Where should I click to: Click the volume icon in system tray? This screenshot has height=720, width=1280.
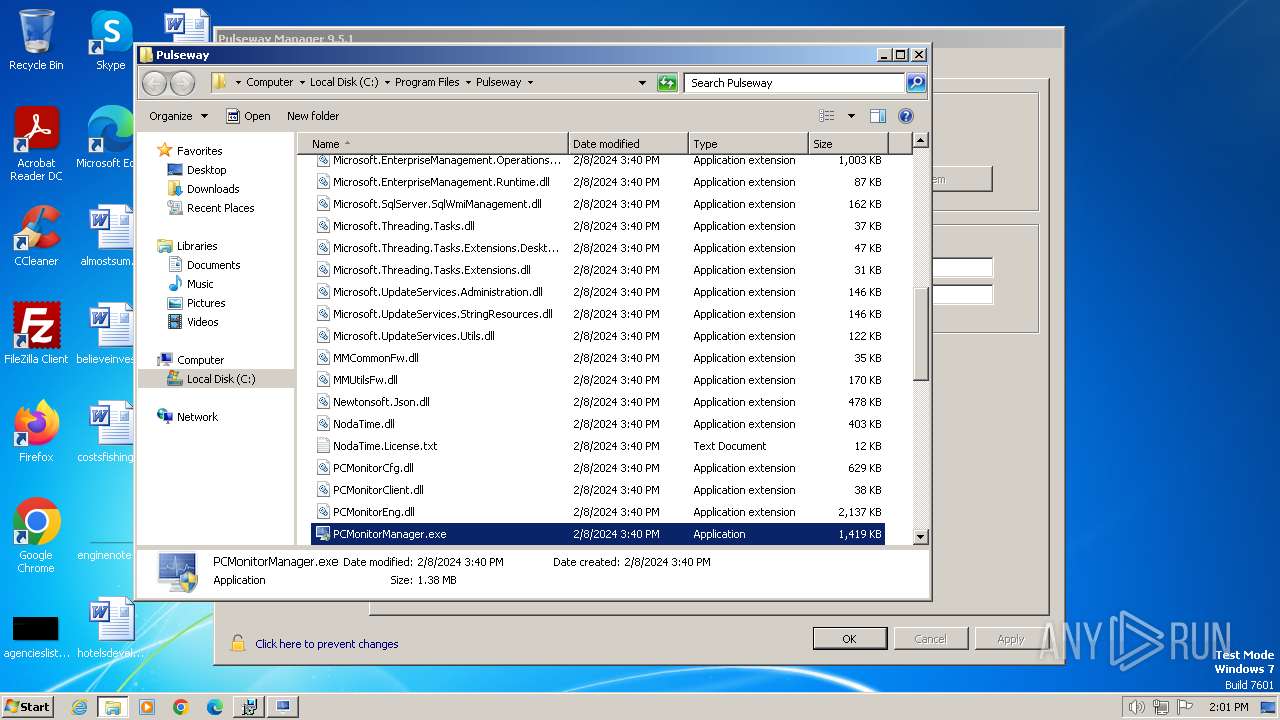tap(1136, 707)
